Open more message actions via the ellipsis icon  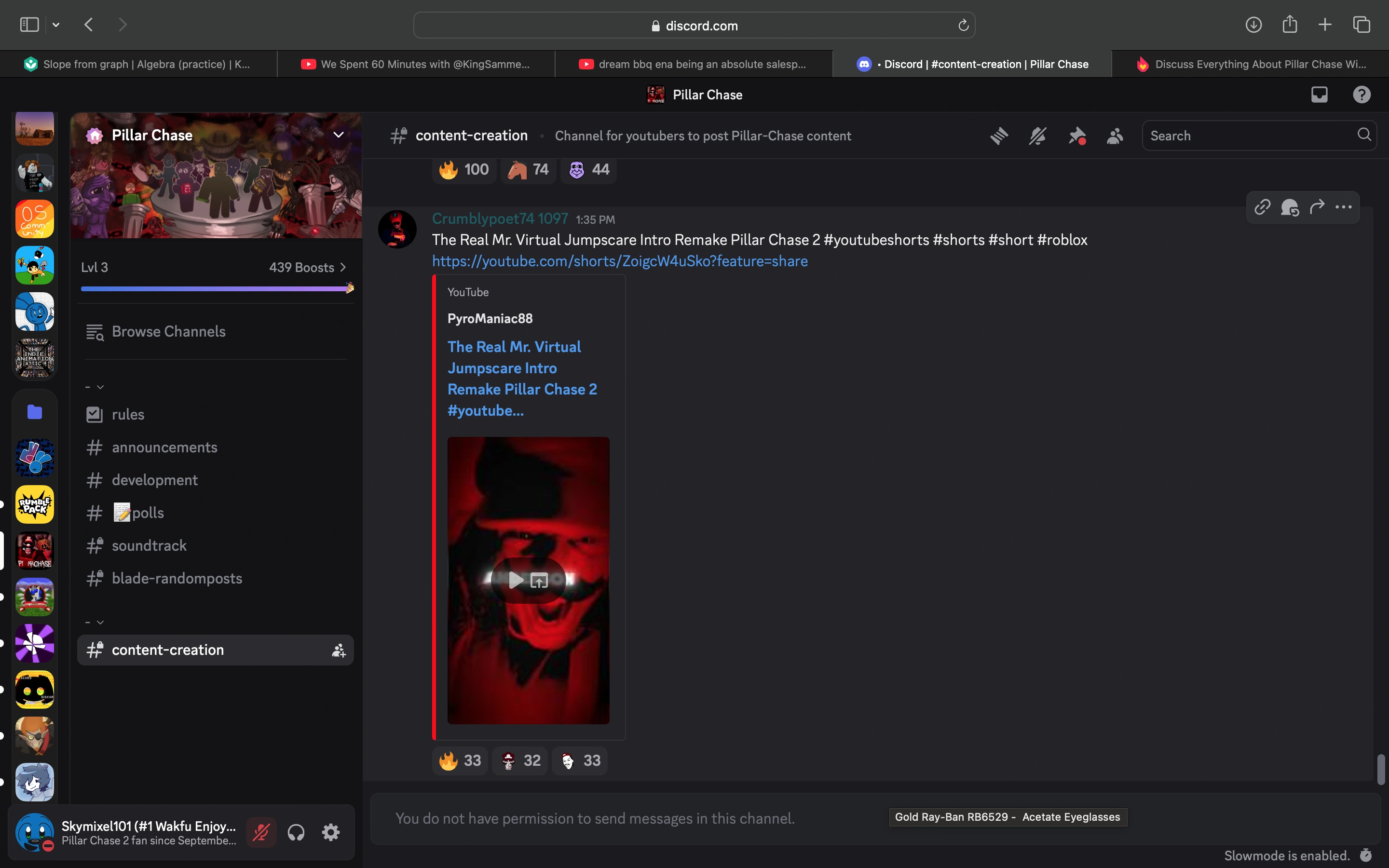click(1344, 207)
